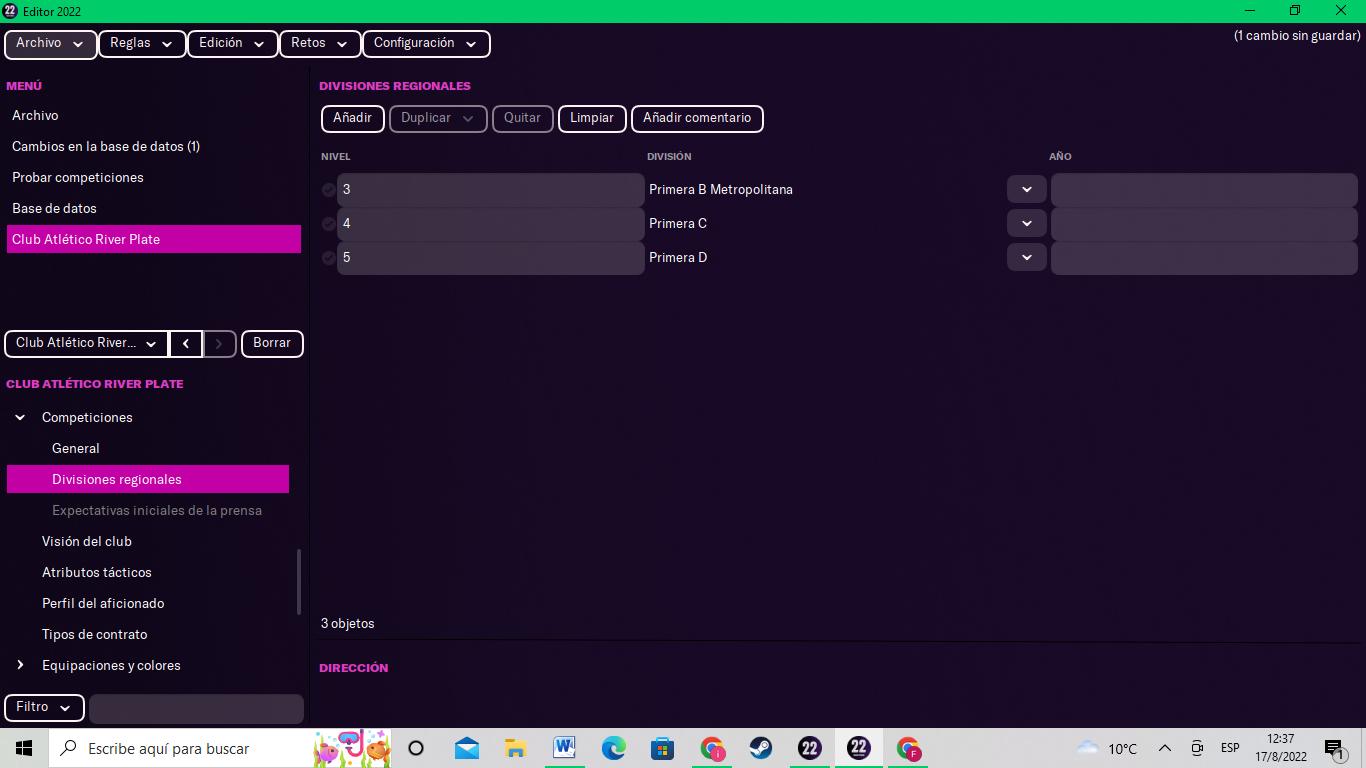Click the Windows taskbar search box

(x=220, y=748)
